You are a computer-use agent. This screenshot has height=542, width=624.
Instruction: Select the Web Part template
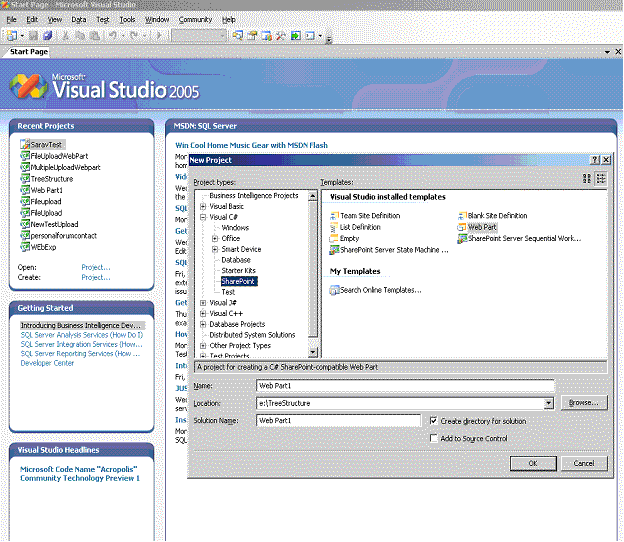tap(477, 227)
